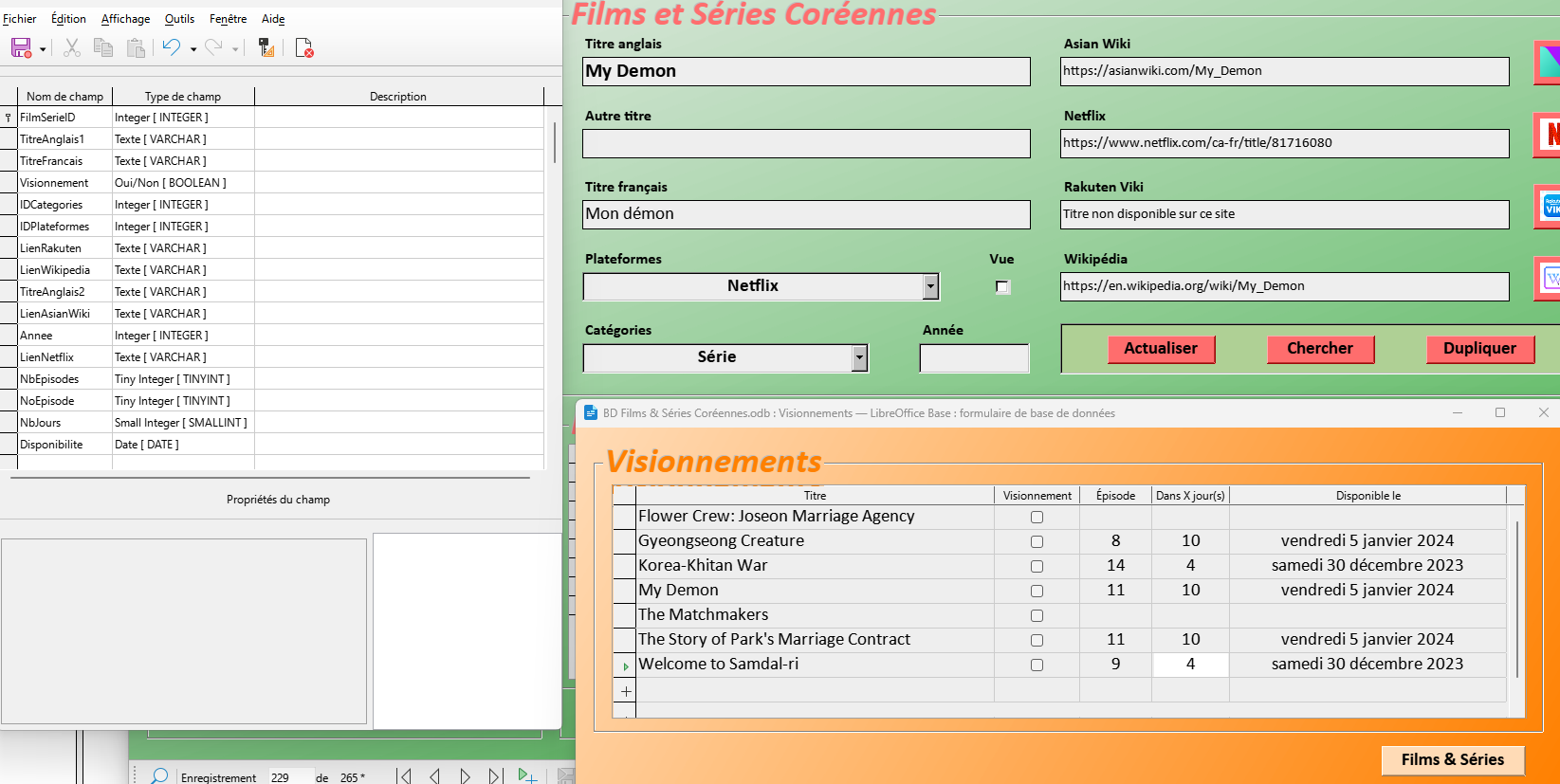Click the Titre français field
This screenshot has height=784, width=1560.
pos(807,214)
